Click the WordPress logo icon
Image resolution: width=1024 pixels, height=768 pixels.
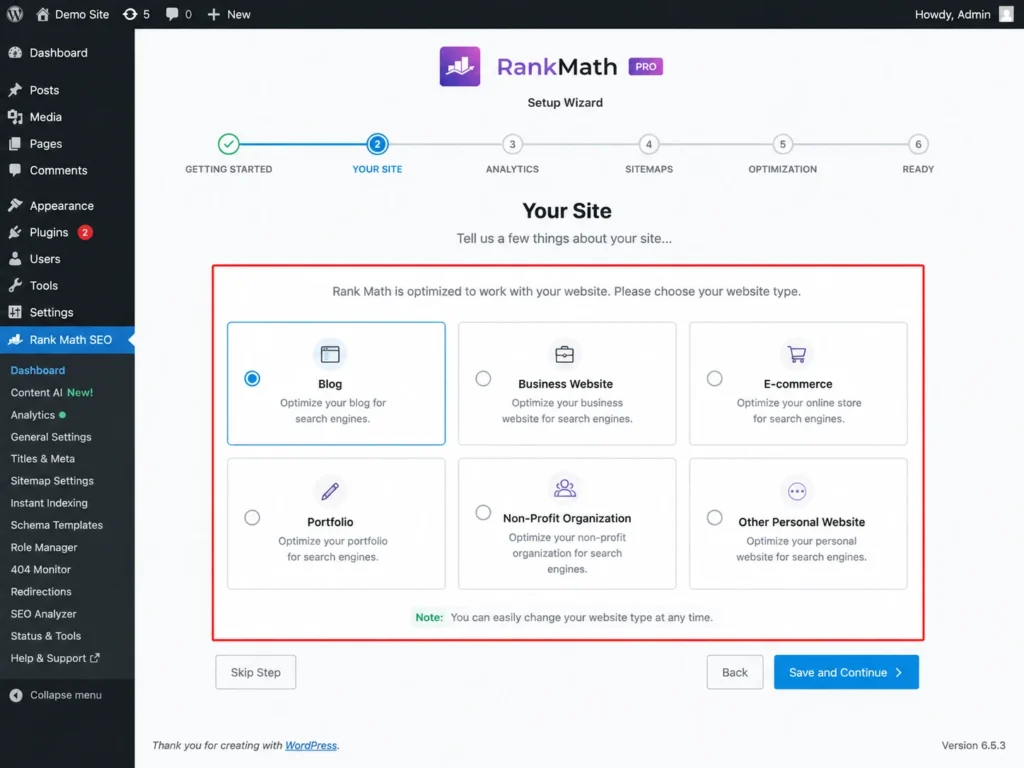point(15,14)
